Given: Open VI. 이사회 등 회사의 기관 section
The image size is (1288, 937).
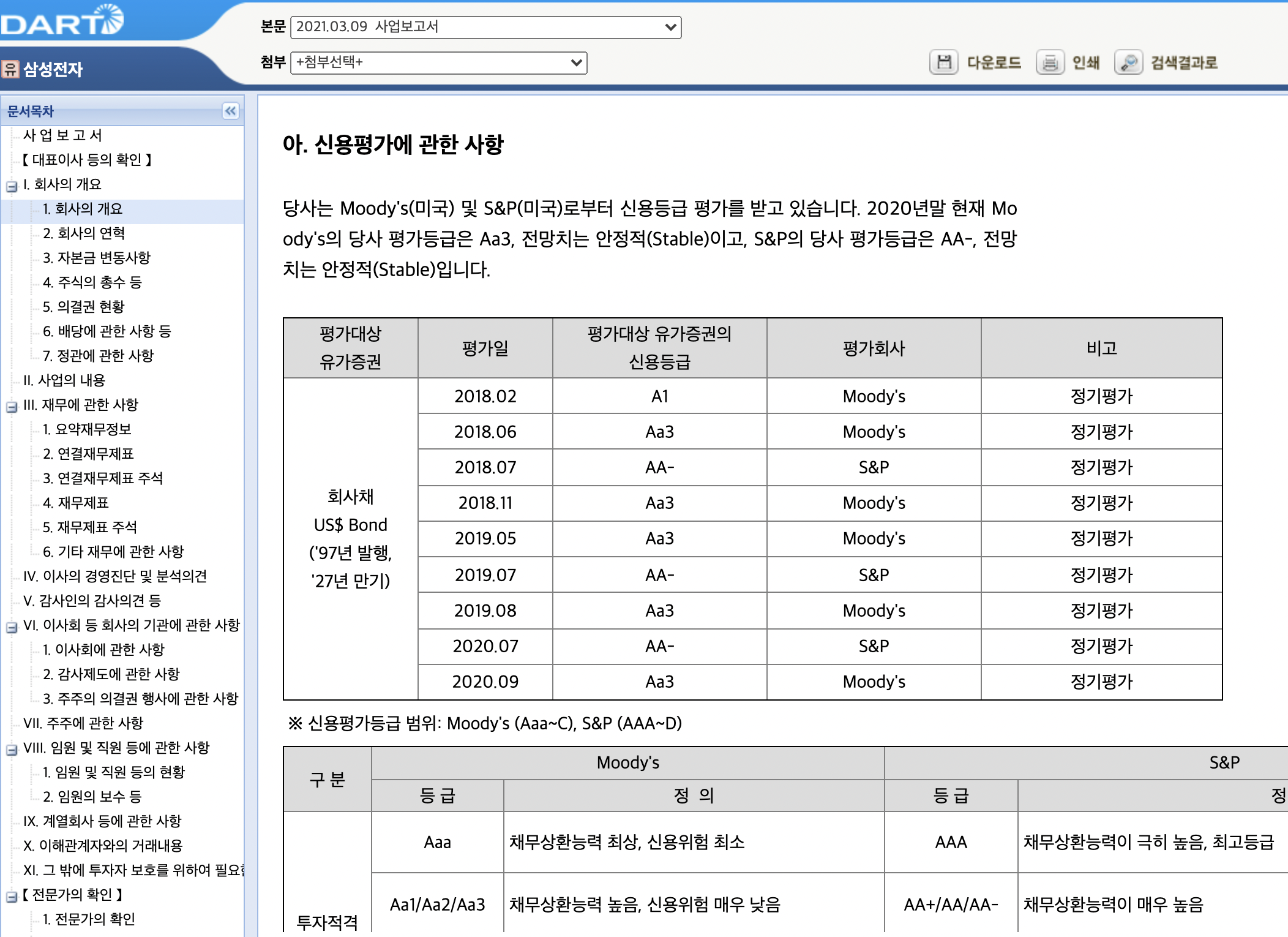Looking at the screenshot, I should tap(132, 625).
